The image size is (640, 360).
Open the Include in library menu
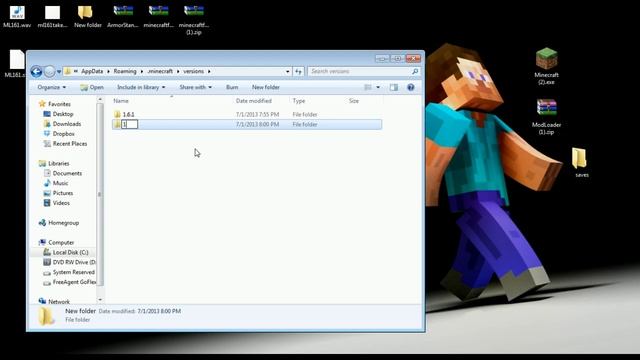coord(141,87)
